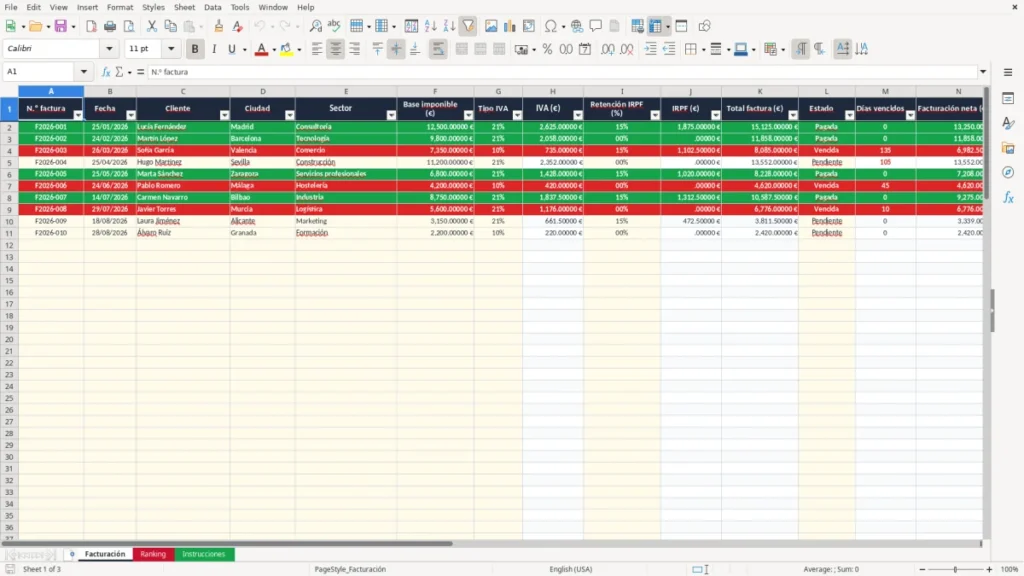
Task: Click the Insert chart icon
Action: click(x=510, y=26)
